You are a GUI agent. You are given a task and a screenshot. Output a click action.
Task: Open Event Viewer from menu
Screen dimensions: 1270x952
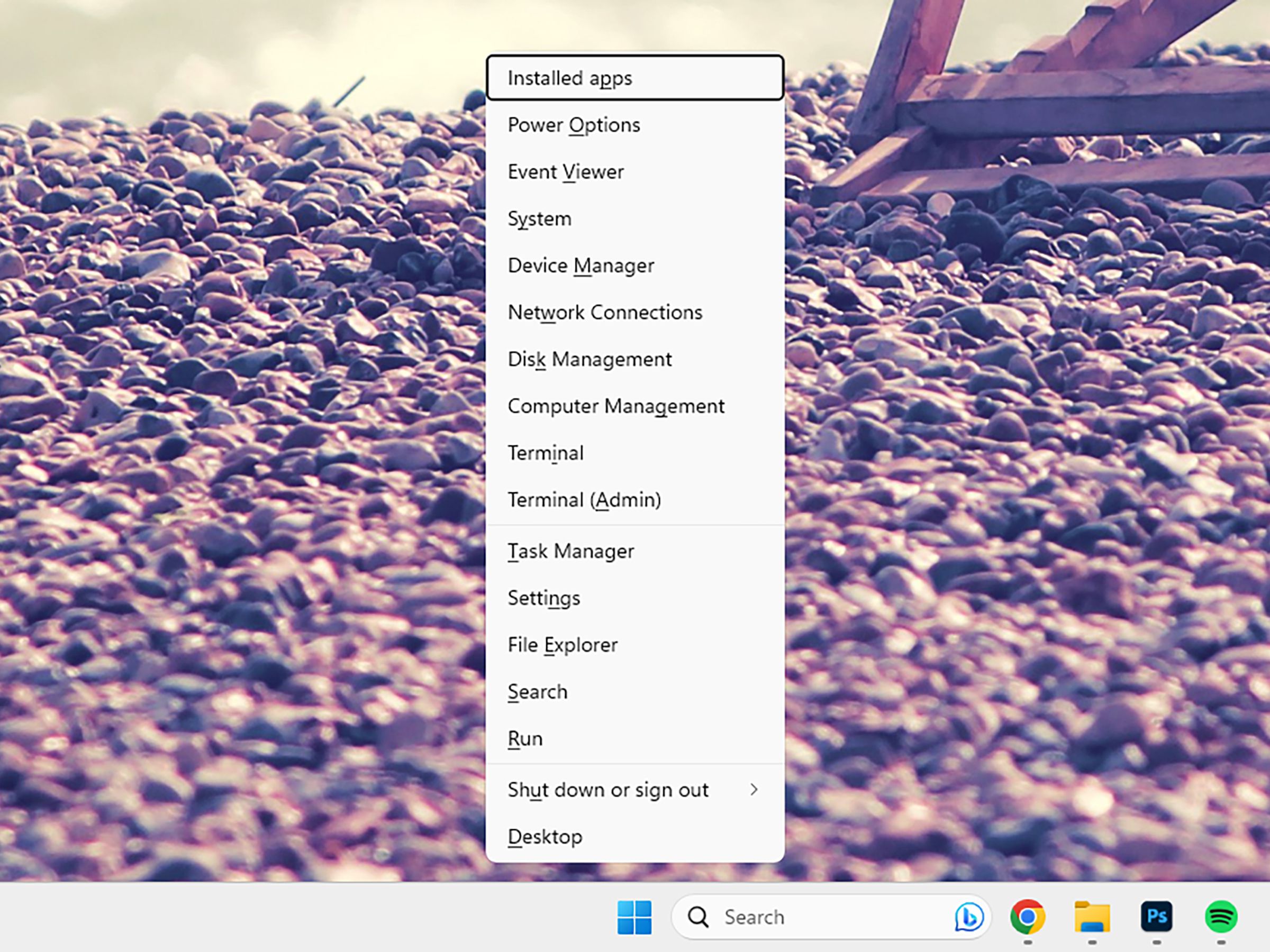tap(565, 171)
